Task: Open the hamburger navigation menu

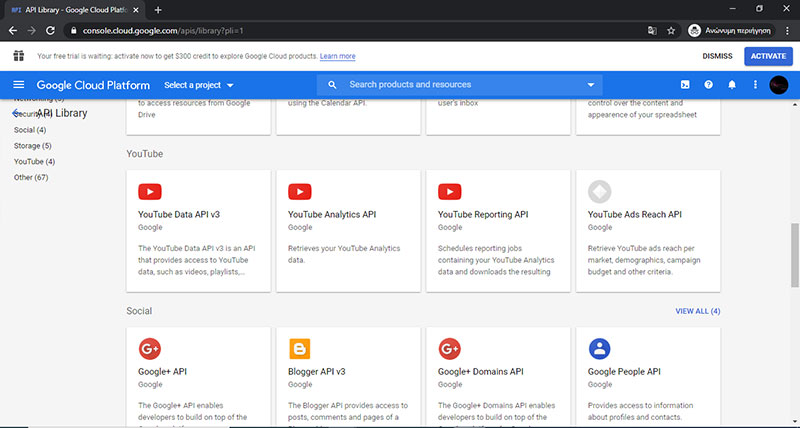Action: [x=18, y=85]
